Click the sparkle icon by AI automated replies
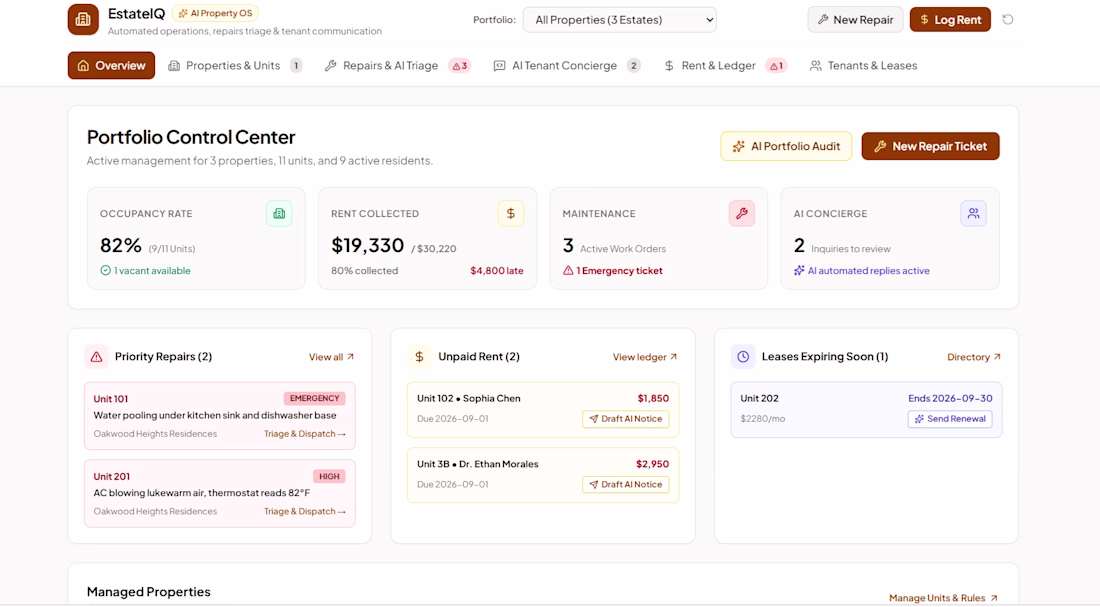The width and height of the screenshot is (1100, 607). point(799,270)
